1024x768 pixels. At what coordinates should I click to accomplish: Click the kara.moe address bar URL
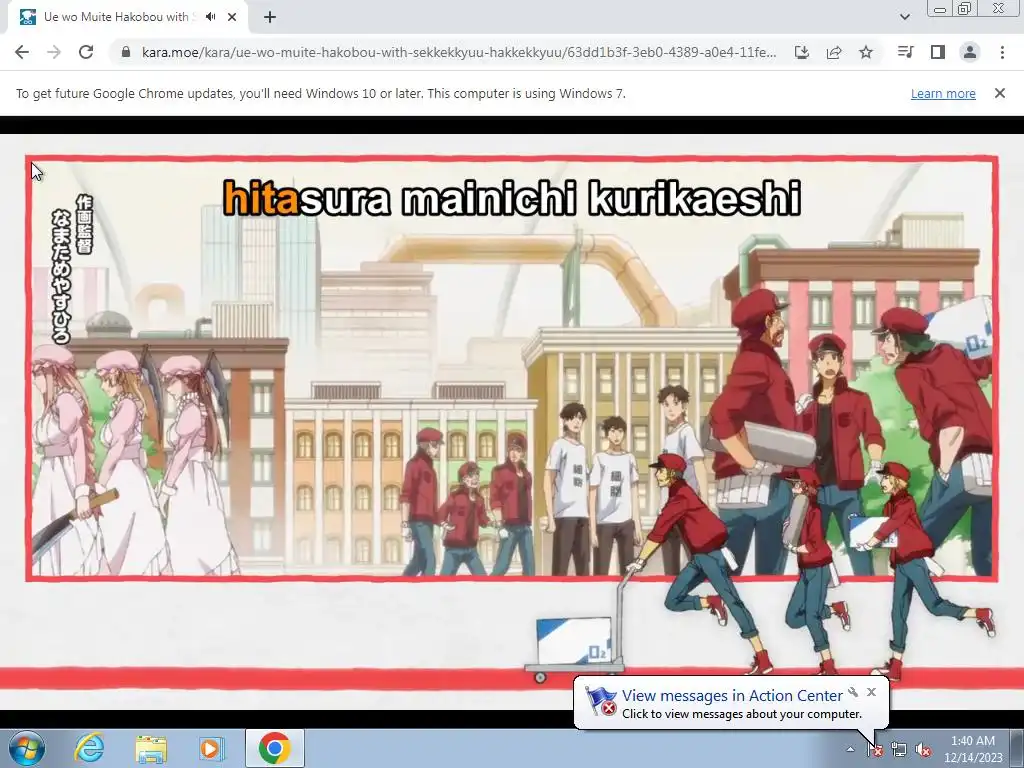(x=458, y=52)
